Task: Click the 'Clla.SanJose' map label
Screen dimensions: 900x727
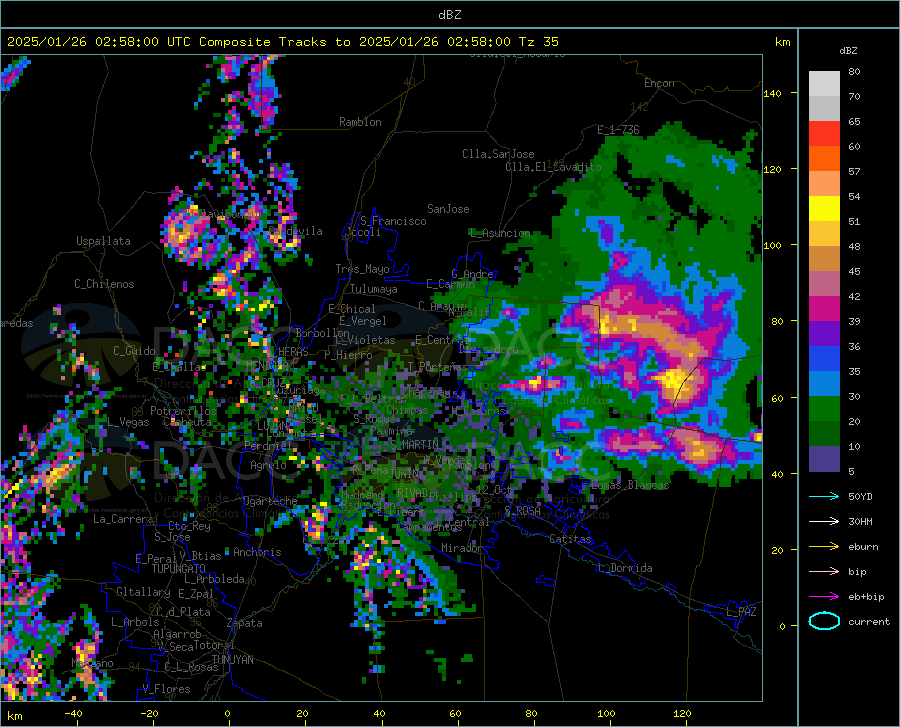Action: coord(498,154)
